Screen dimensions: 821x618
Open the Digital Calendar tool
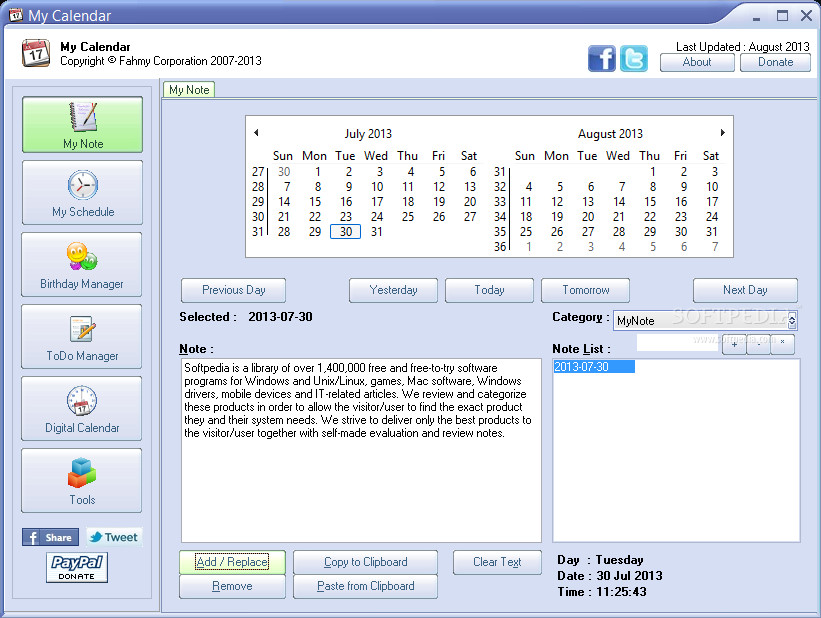(82, 409)
